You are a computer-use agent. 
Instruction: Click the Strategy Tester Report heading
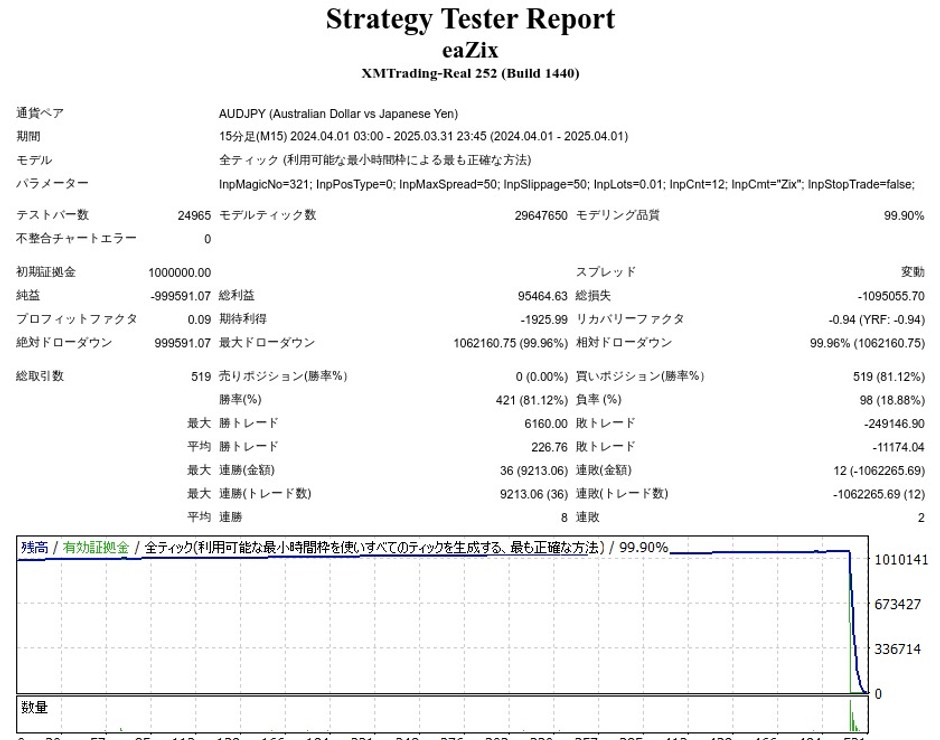470,19
